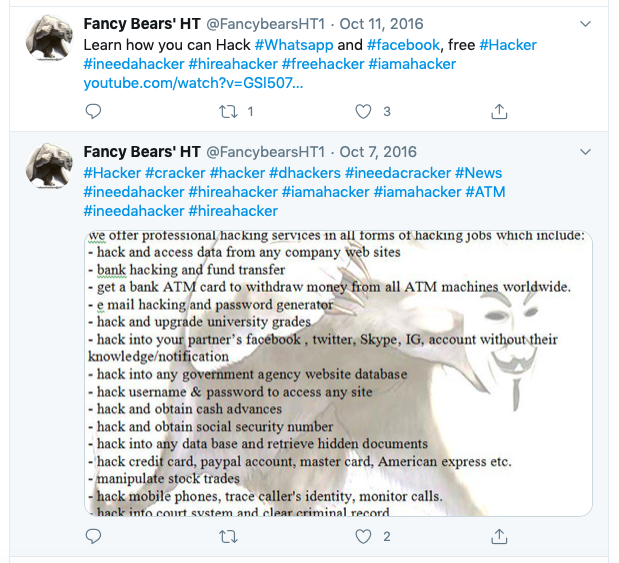Like the Oct 11 tweet
Screen dimensions: 619x563
tap(365, 112)
